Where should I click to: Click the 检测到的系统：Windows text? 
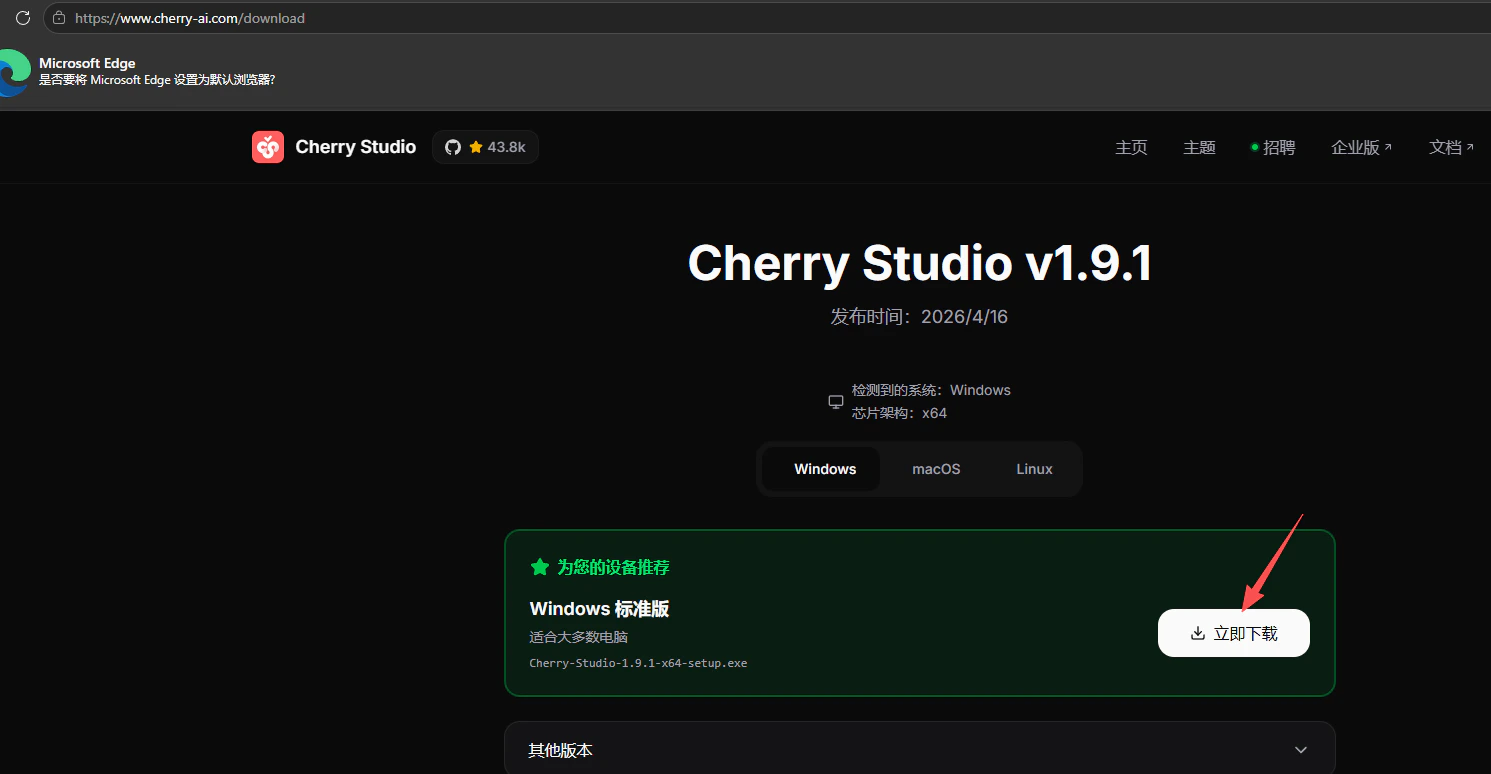pyautogui.click(x=931, y=390)
